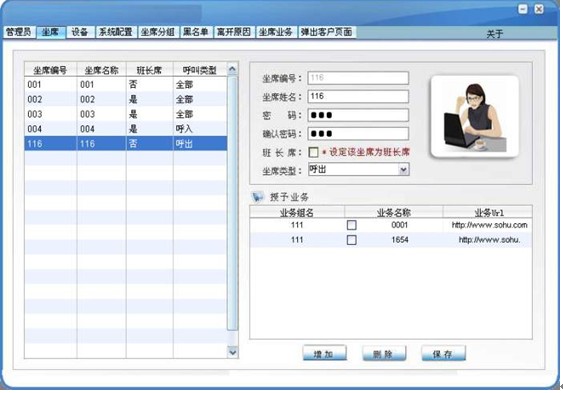Click the 坐席编号 column header
This screenshot has width=563, height=393.
pyautogui.click(x=50, y=70)
